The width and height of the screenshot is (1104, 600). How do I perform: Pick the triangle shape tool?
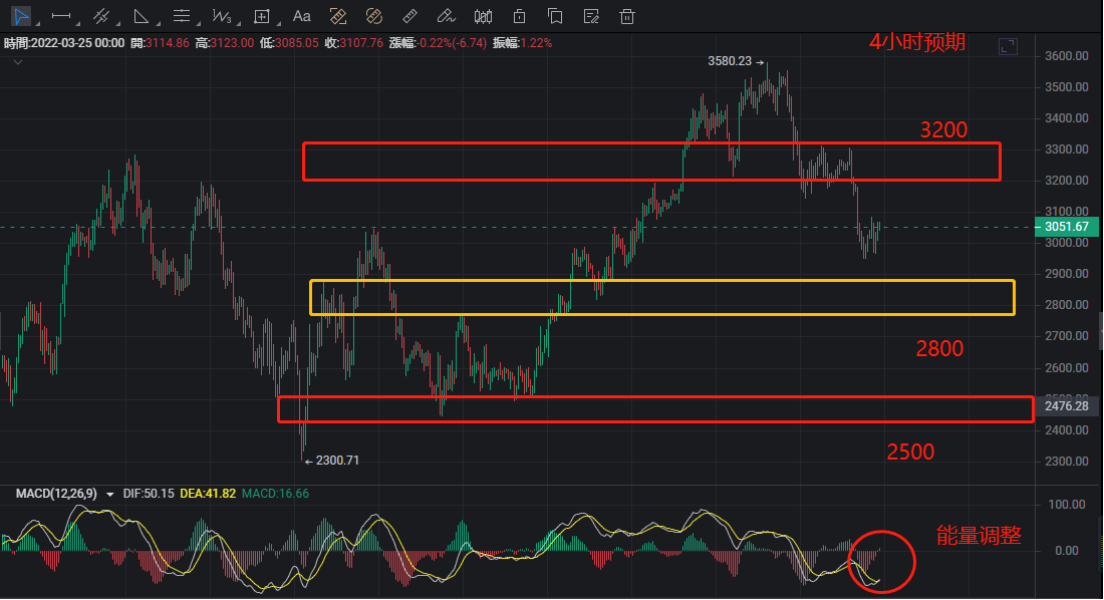coord(141,16)
